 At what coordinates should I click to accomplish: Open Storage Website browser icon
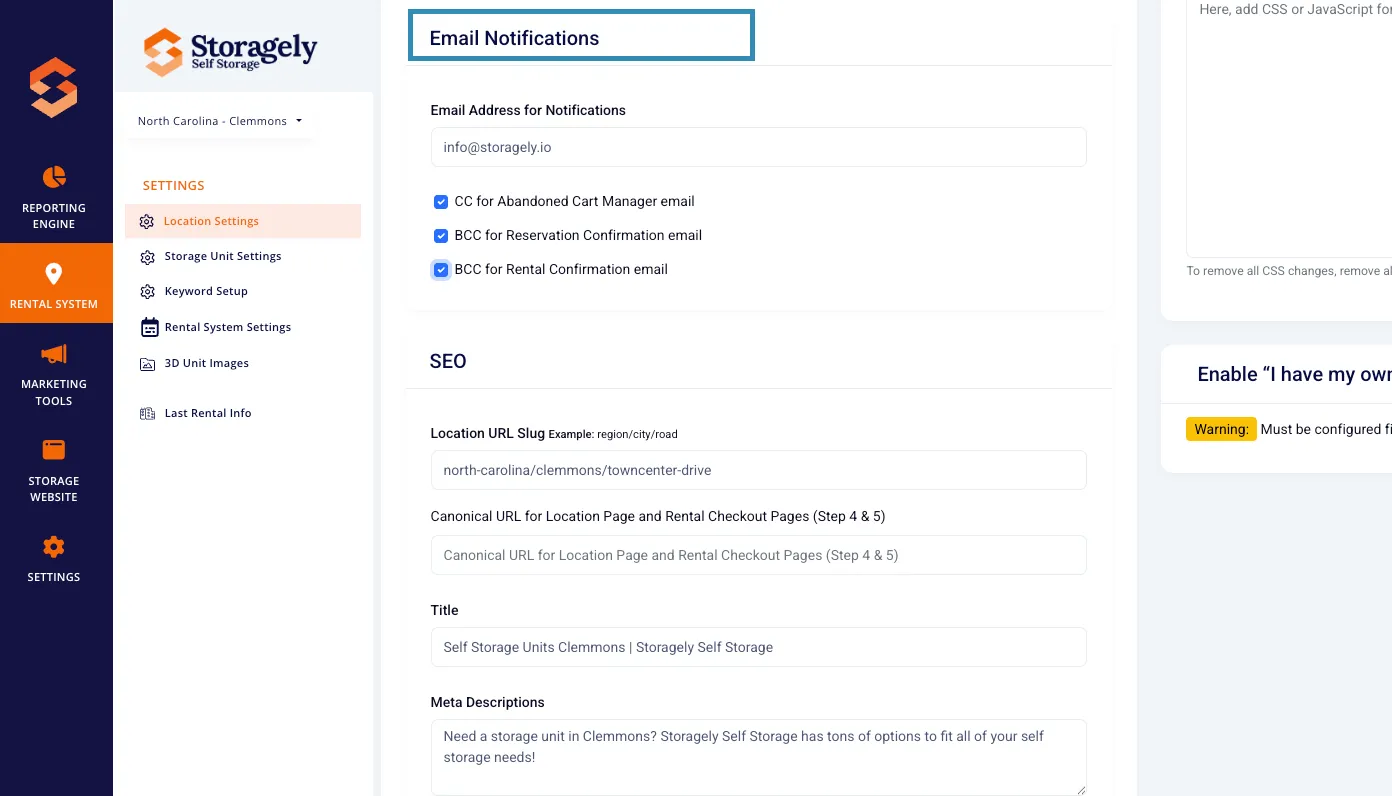click(x=54, y=450)
